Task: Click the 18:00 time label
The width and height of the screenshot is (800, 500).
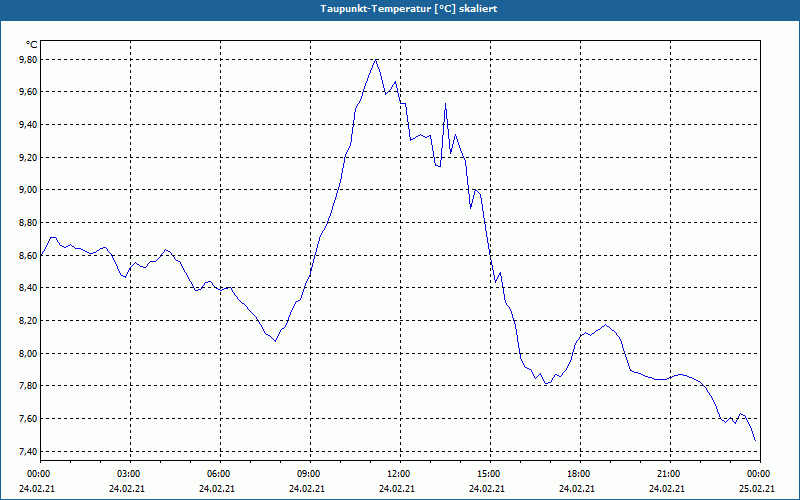Action: pyautogui.click(x=580, y=474)
